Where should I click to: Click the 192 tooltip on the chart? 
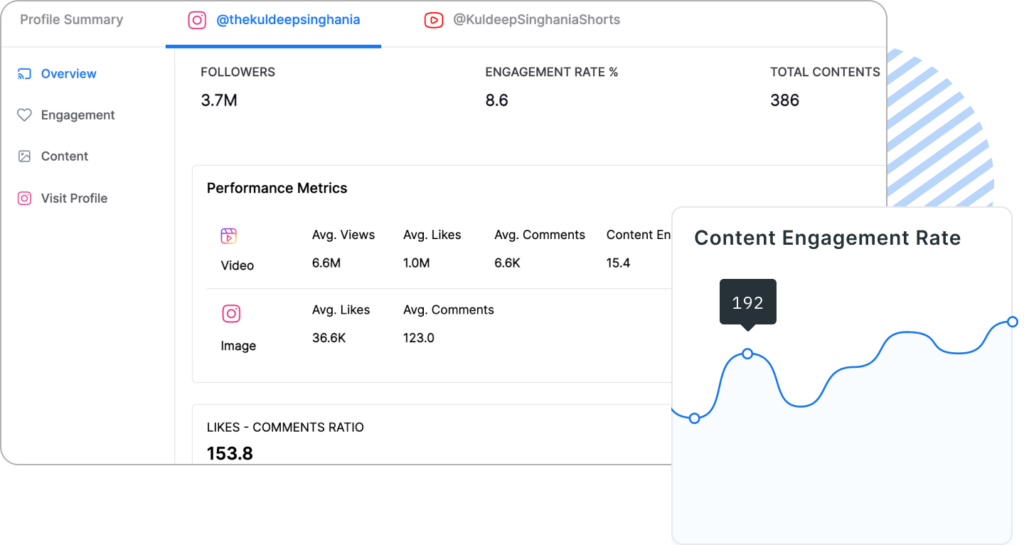pyautogui.click(x=748, y=302)
